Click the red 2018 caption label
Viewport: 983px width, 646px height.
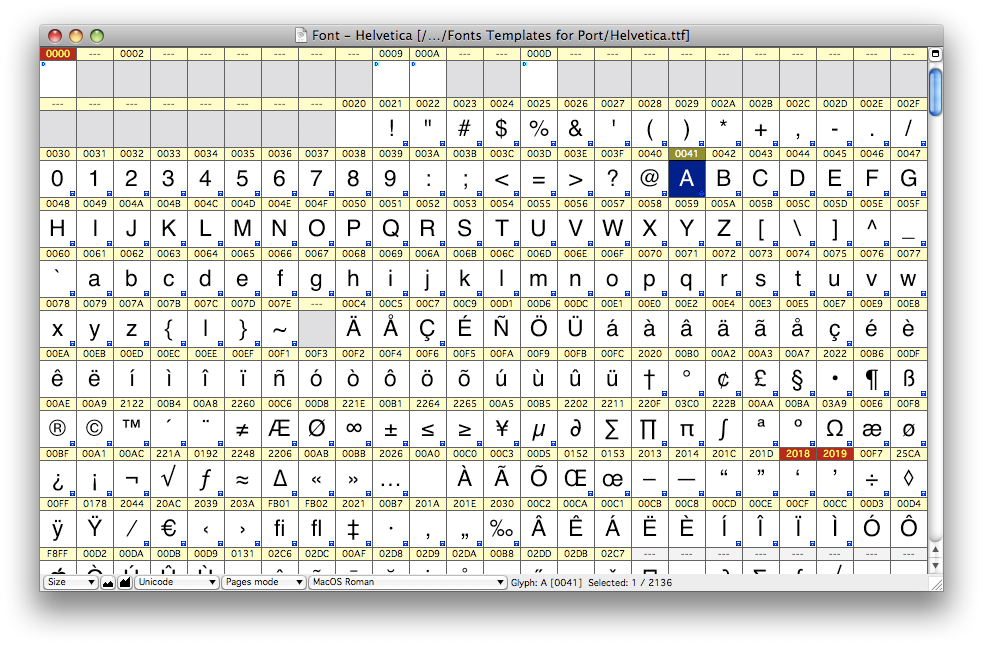pos(797,453)
